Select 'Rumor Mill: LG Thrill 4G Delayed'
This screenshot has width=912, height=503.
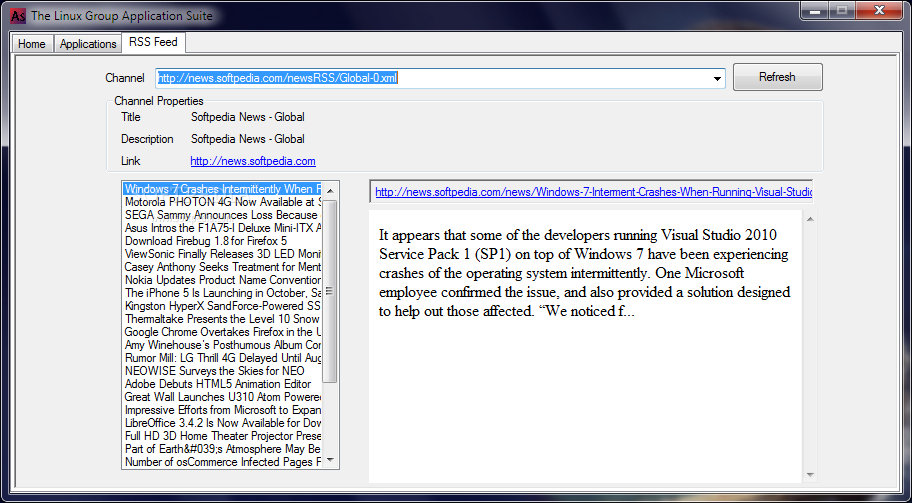click(x=222, y=358)
